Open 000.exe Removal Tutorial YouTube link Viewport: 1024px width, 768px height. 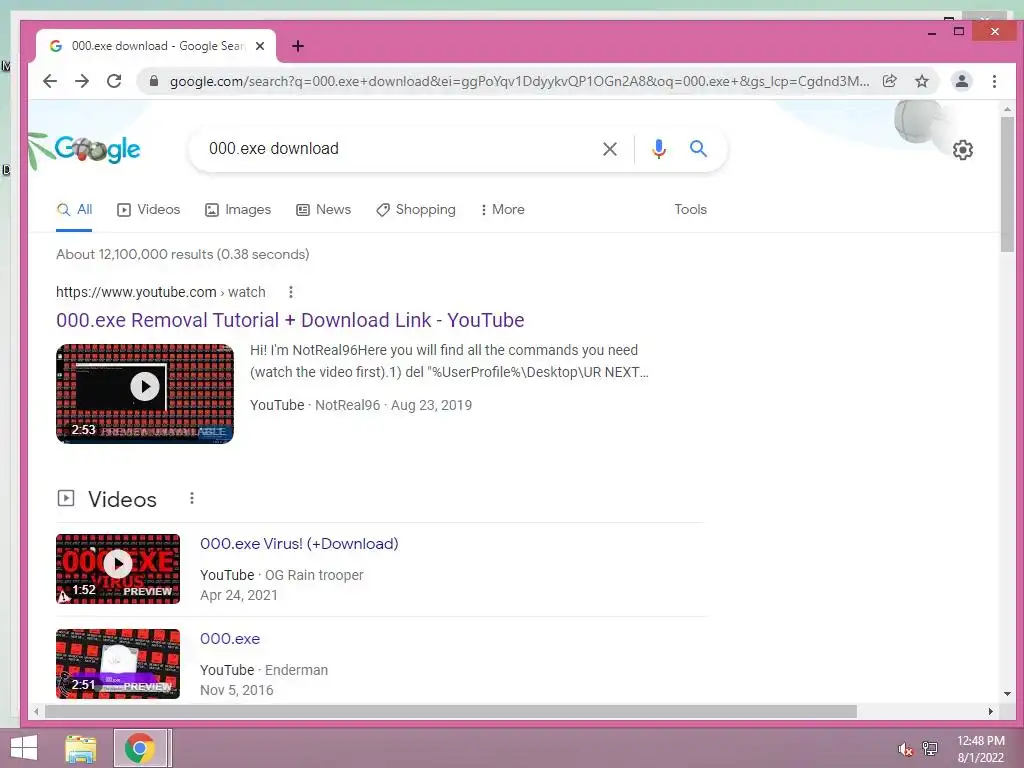pyautogui.click(x=290, y=320)
